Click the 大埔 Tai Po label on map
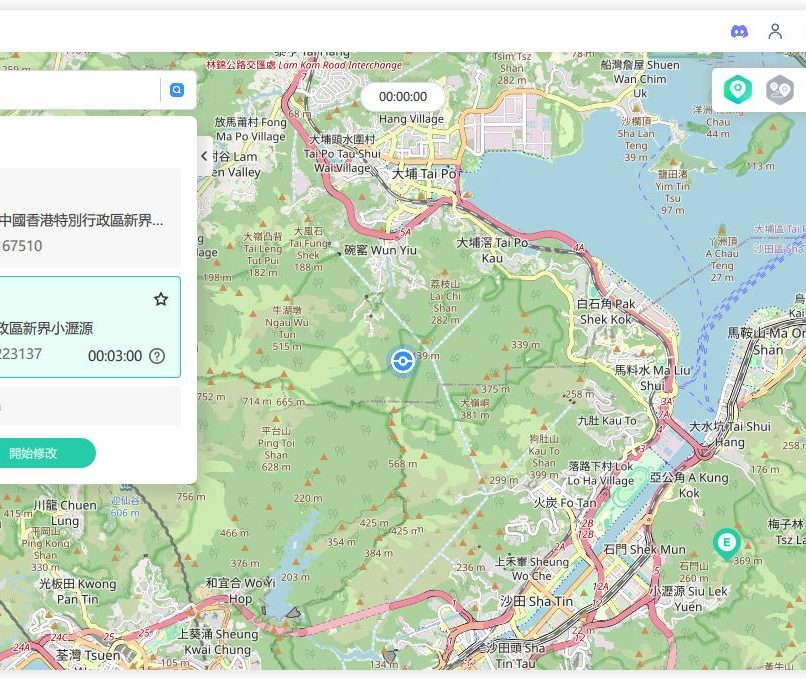The height and width of the screenshot is (680, 806). [424, 173]
